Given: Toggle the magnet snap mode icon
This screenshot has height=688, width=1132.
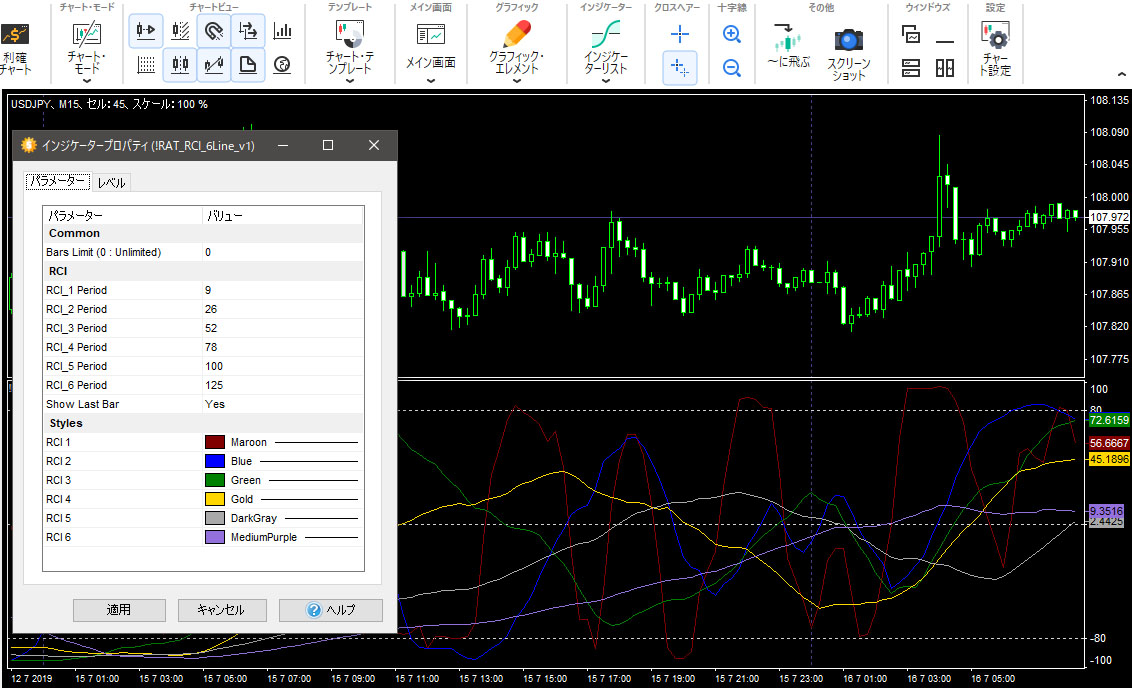Looking at the screenshot, I should click(214, 31).
